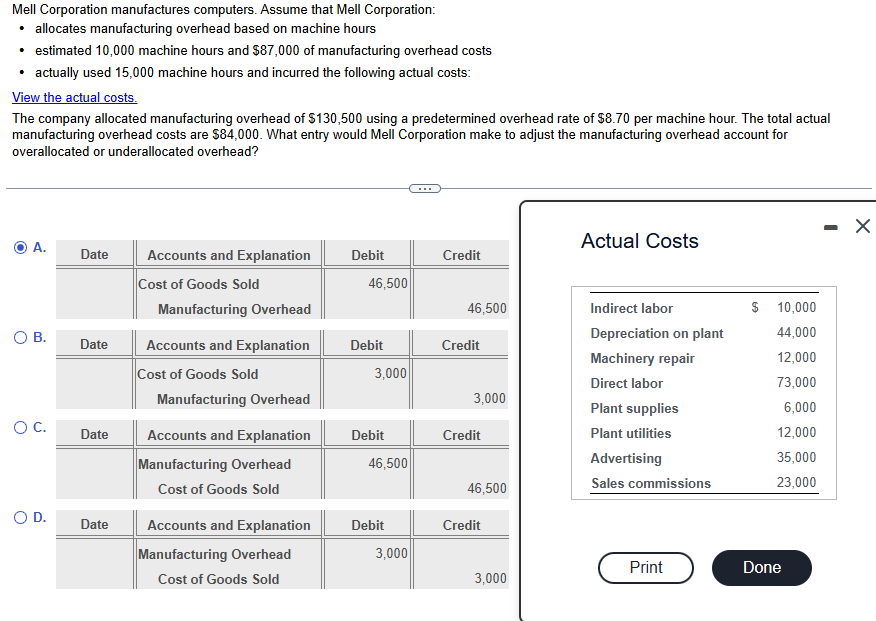Click option B's Cost of Goods Sold entry
Image resolution: width=876 pixels, height=621 pixels.
click(198, 374)
